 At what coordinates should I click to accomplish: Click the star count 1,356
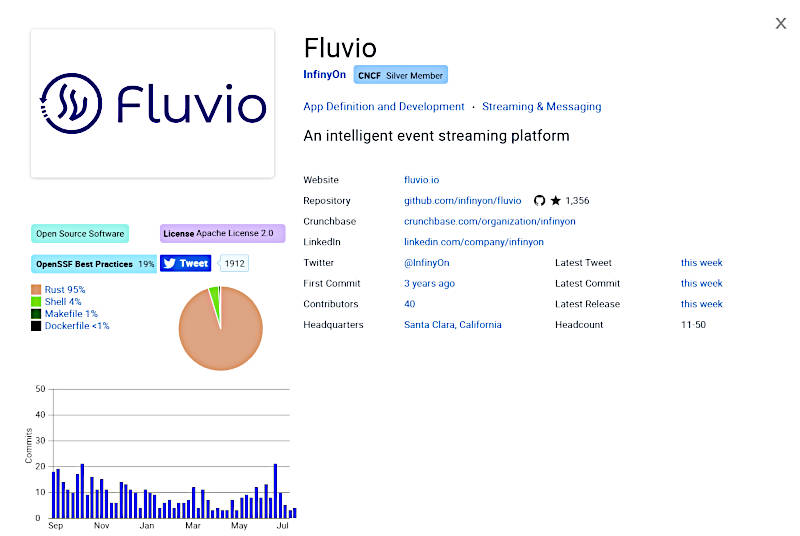[577, 201]
